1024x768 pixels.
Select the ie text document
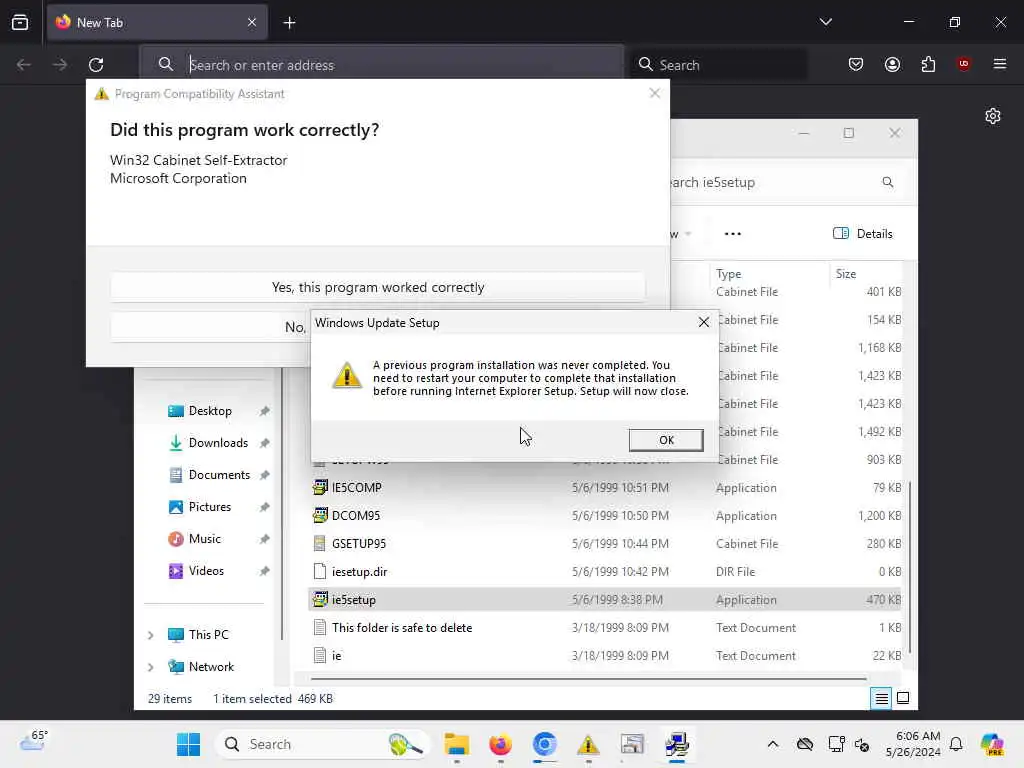point(604,656)
